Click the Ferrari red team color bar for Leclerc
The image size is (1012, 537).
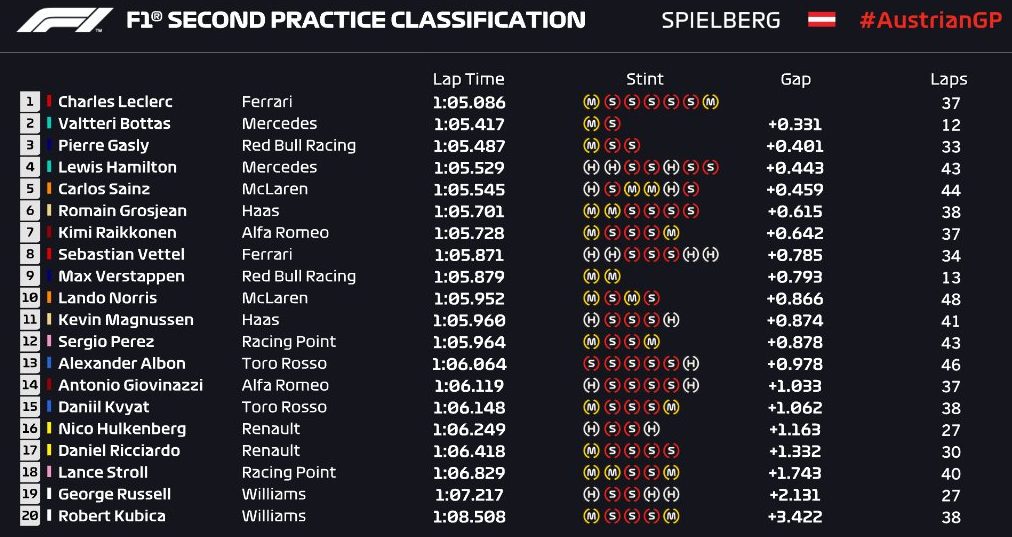[49, 101]
